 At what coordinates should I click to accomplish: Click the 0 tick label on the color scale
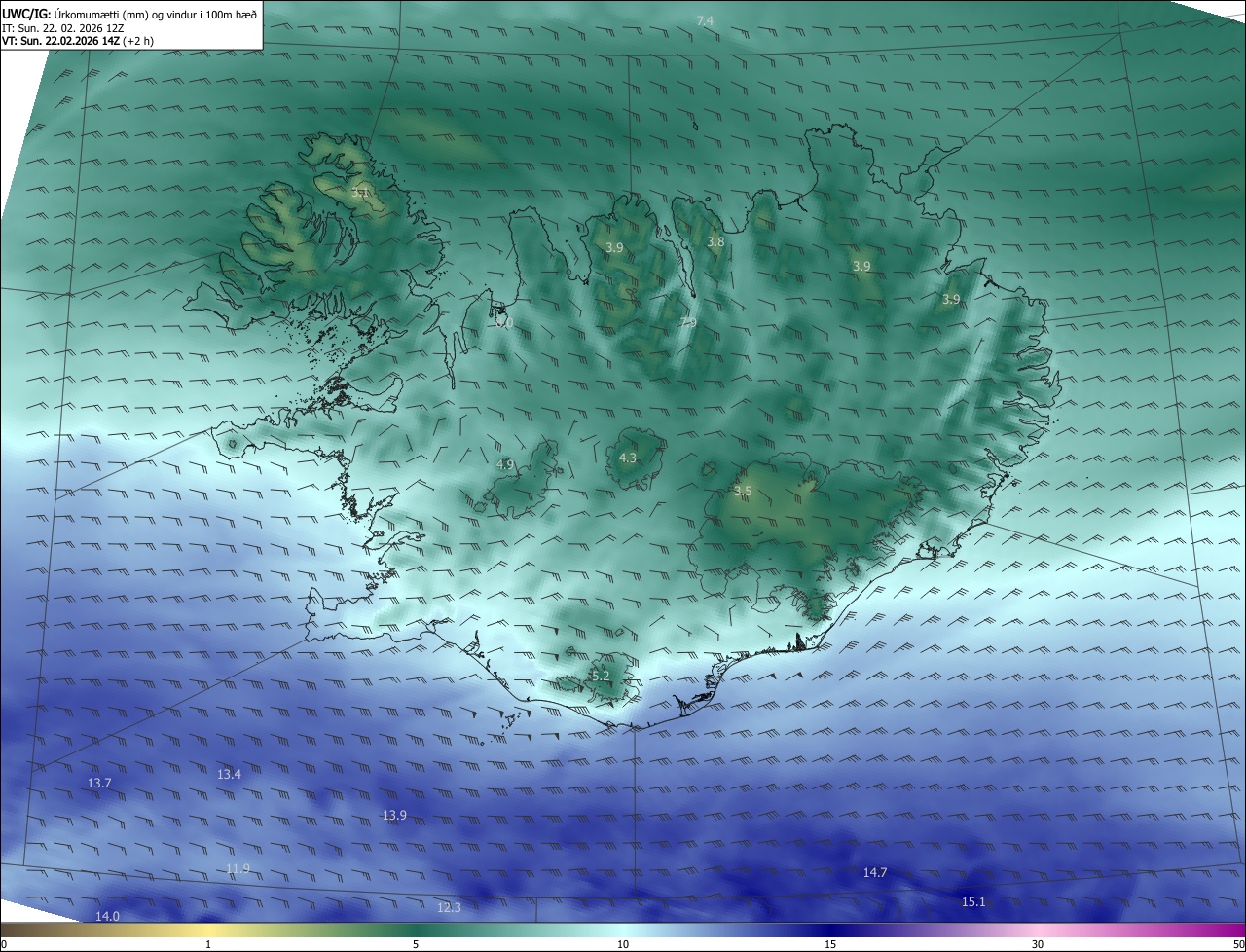(x=4, y=944)
